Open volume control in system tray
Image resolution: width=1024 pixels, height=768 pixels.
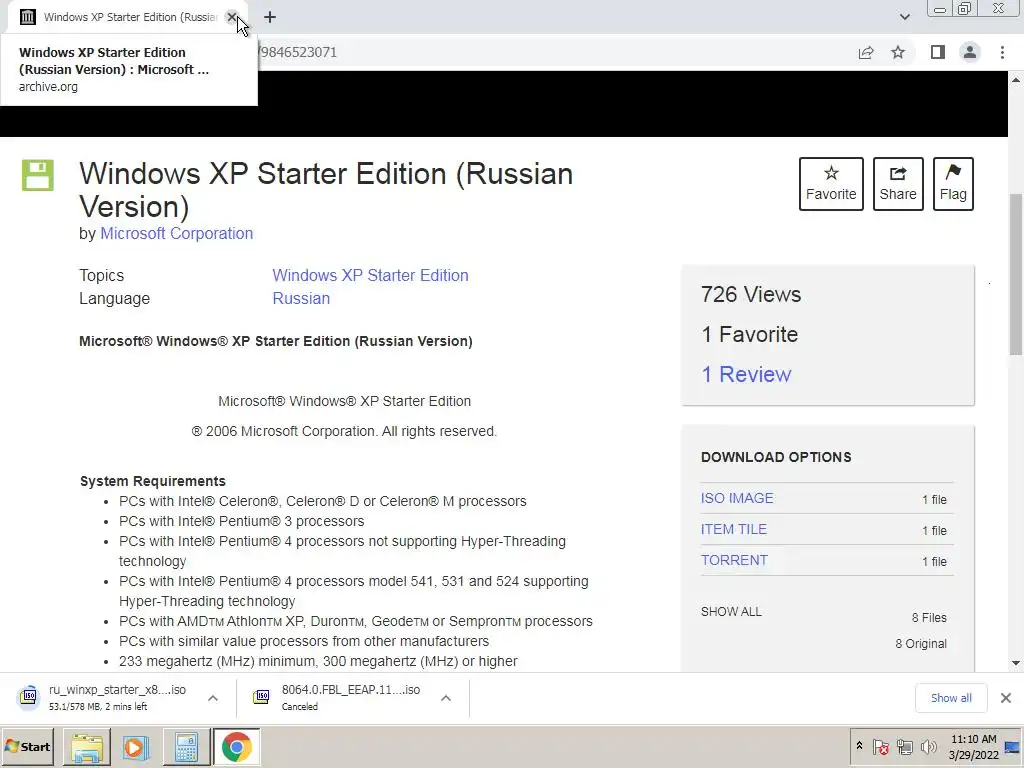(x=928, y=746)
